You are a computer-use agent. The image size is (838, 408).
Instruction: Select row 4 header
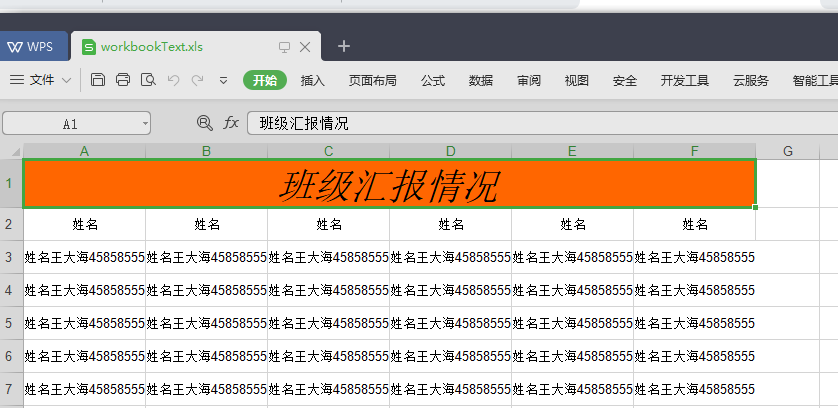11,290
